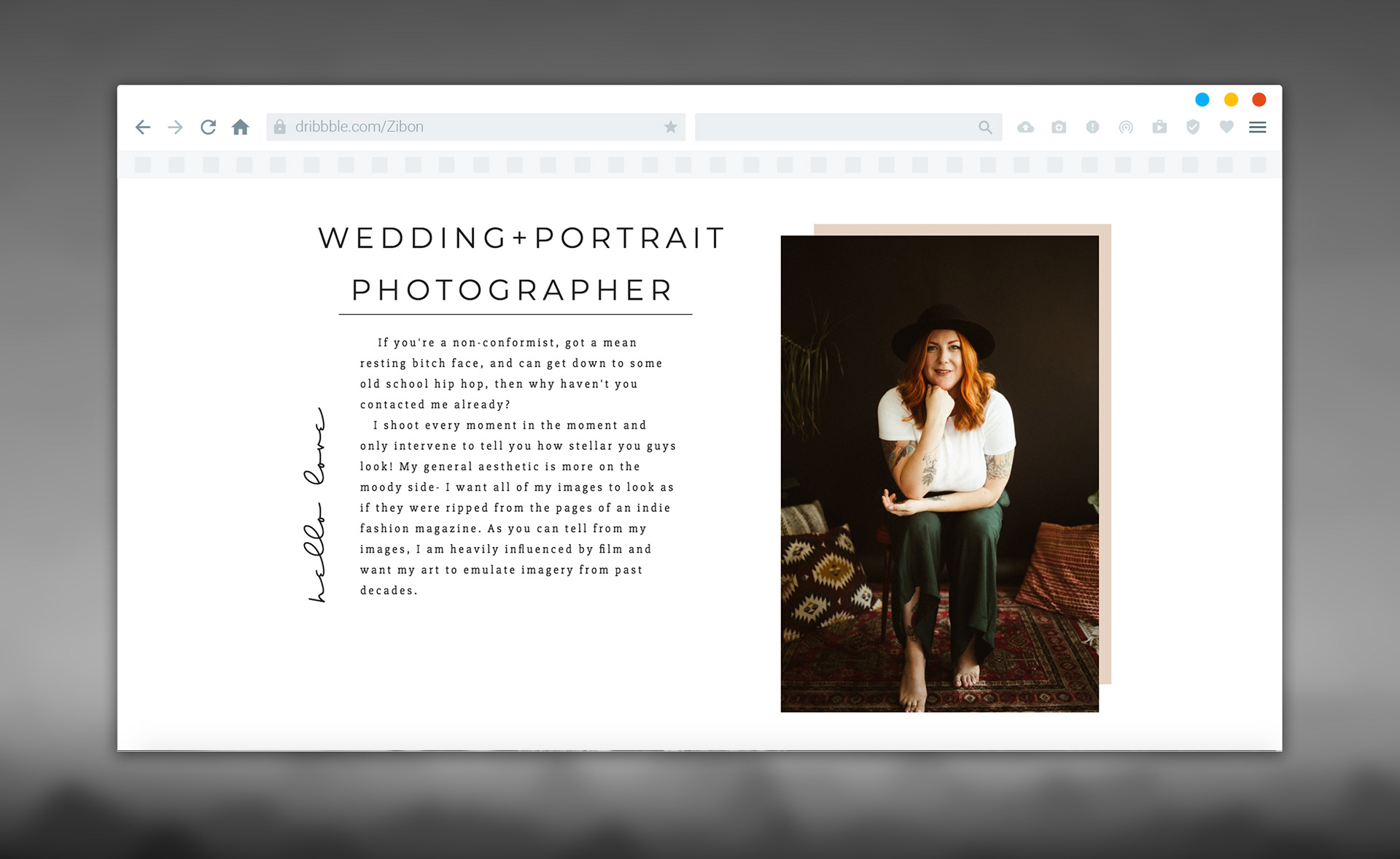Click the padlock site security icon
The height and width of the screenshot is (859, 1400).
(279, 127)
